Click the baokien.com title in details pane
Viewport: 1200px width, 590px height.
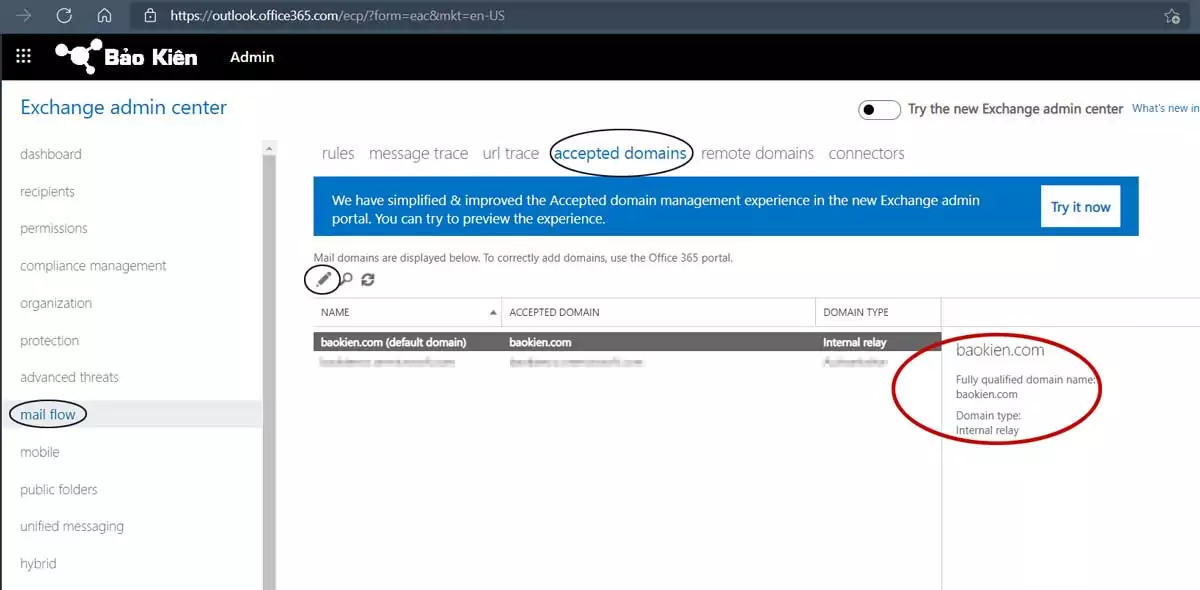(1000, 350)
